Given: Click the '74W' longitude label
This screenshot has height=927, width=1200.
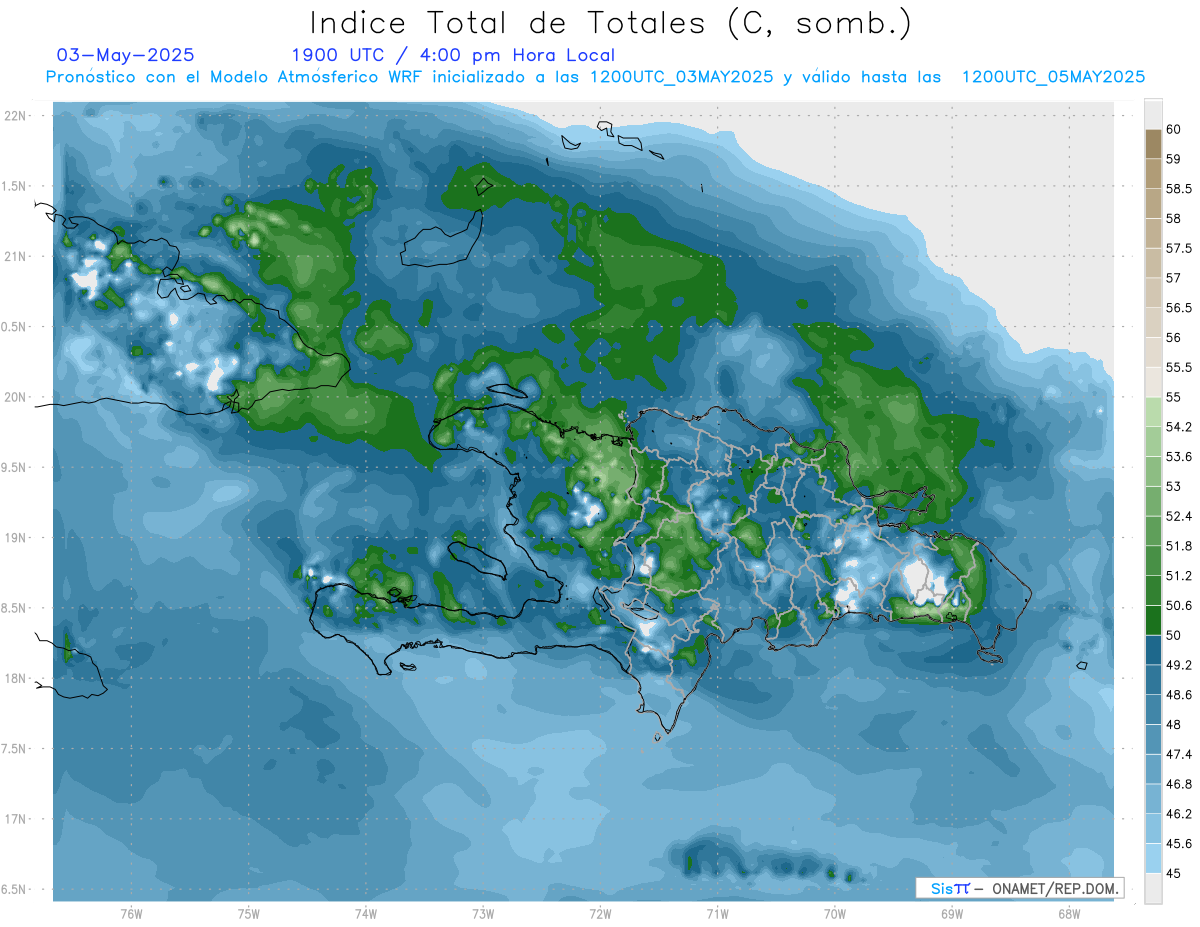Looking at the screenshot, I should click(366, 913).
